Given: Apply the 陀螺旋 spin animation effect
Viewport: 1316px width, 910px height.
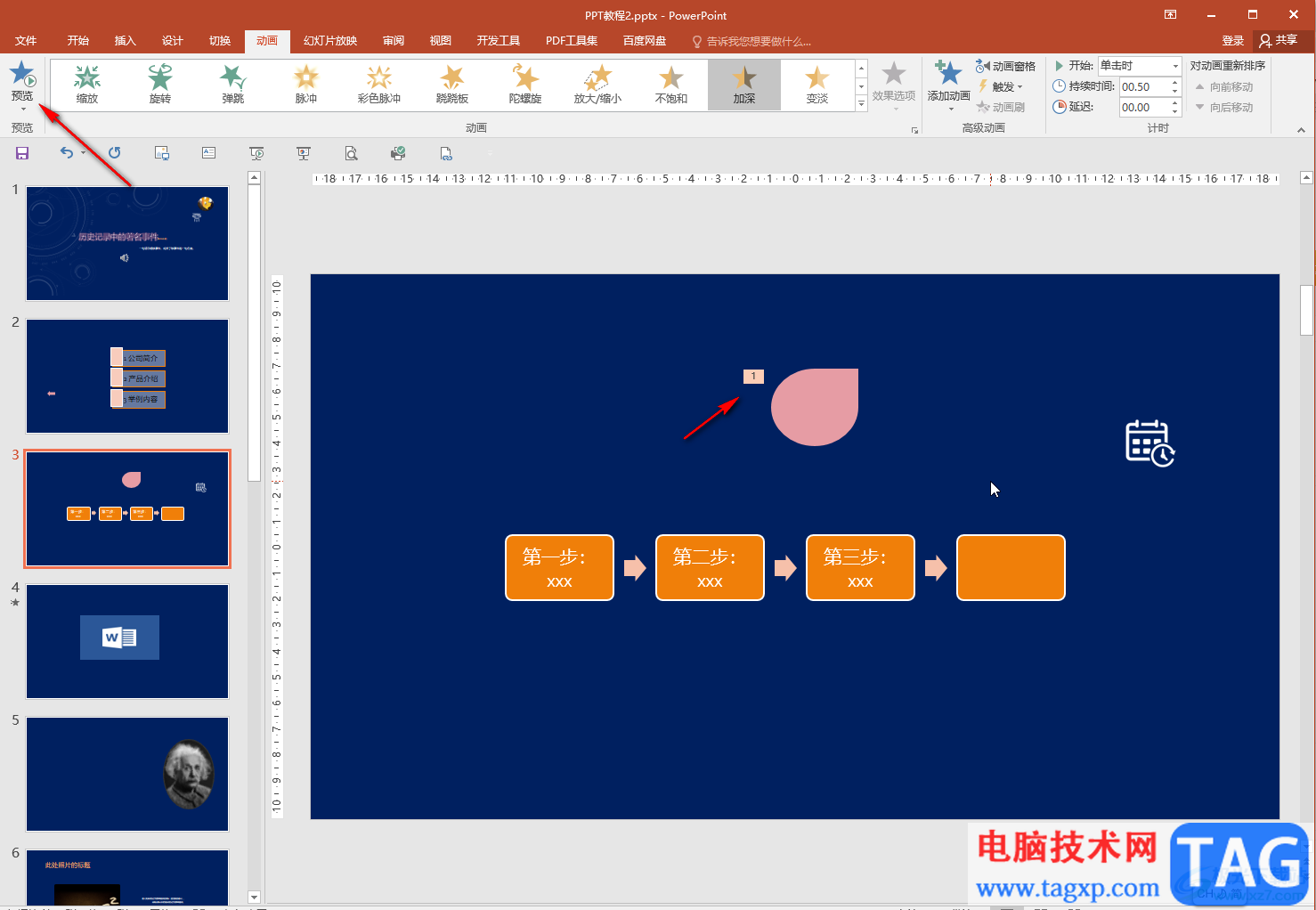Looking at the screenshot, I should pos(525,85).
